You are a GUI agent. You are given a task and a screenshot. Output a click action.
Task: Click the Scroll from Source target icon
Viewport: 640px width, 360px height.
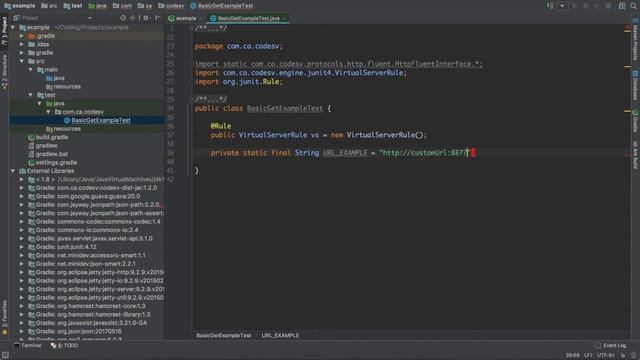(x=123, y=18)
